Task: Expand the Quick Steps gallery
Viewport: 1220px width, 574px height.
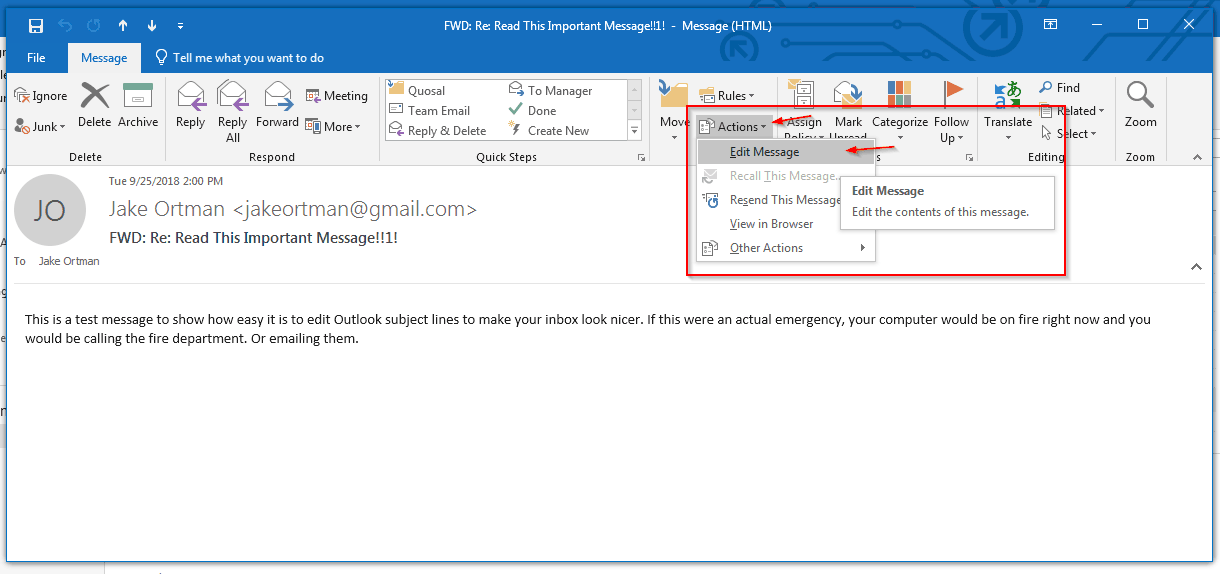Action: [634, 131]
